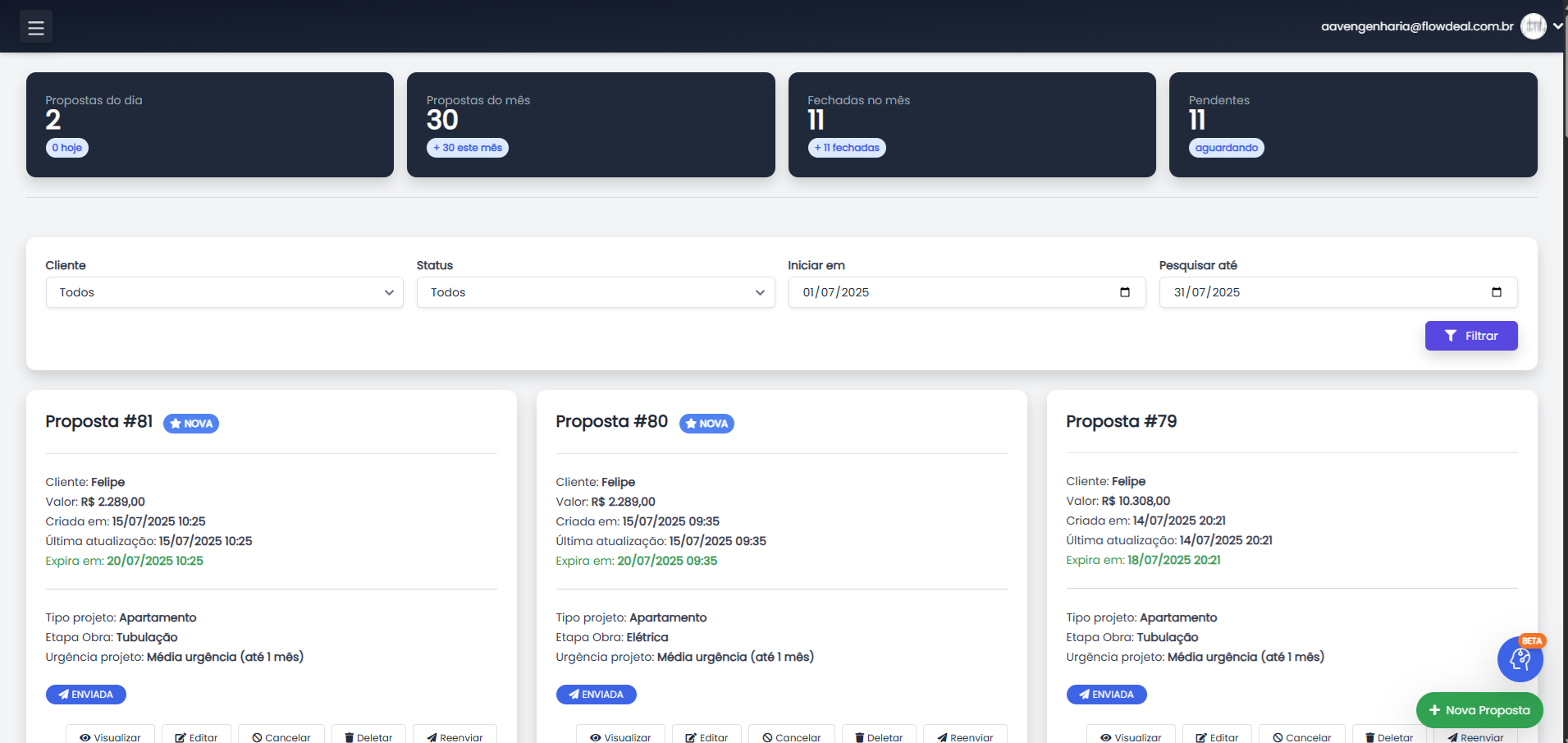Open the beta AI assistant bubble
Viewport: 1568px width, 743px height.
(1520, 658)
